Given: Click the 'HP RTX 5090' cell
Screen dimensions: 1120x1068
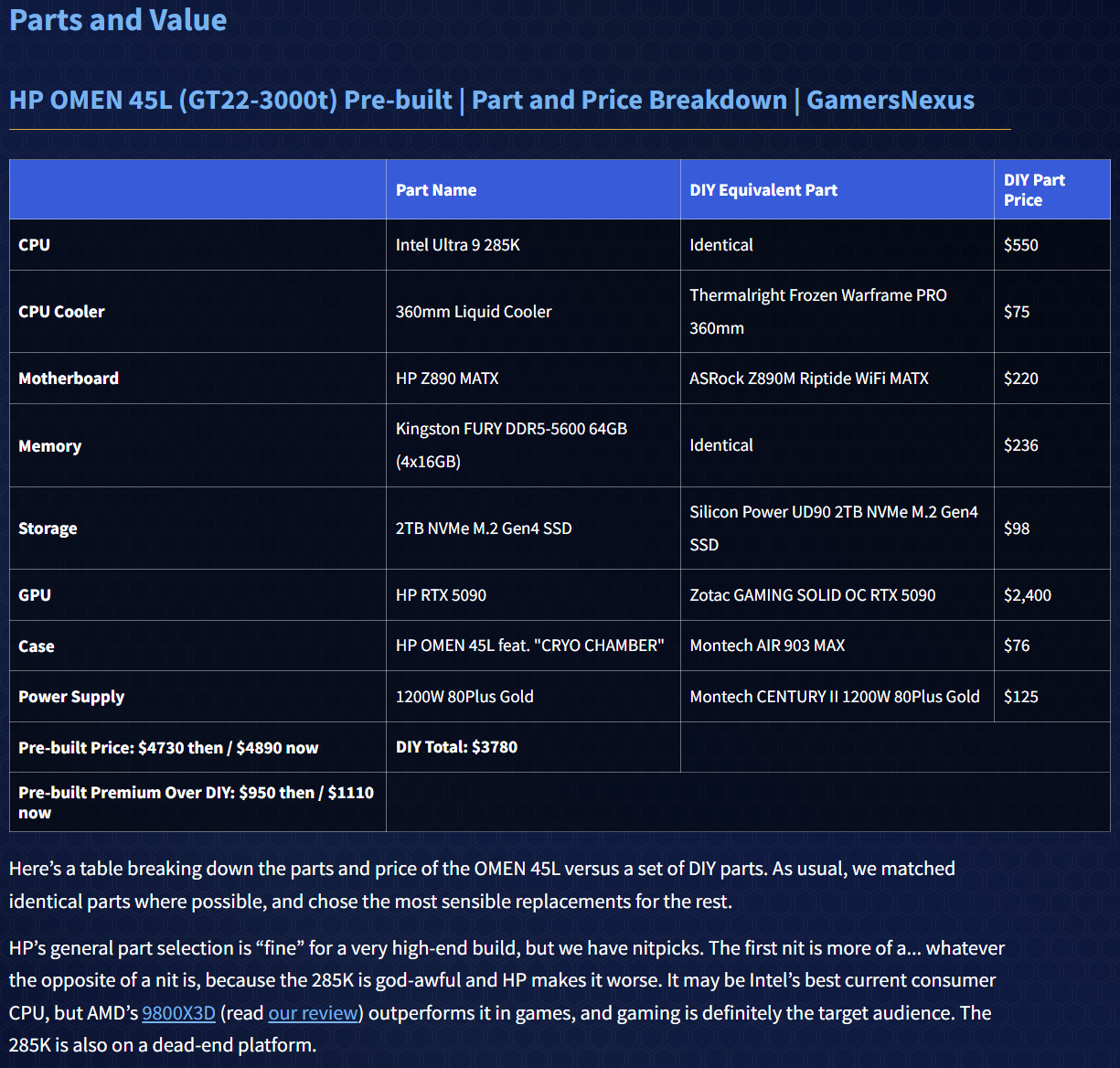Looking at the screenshot, I should [533, 595].
